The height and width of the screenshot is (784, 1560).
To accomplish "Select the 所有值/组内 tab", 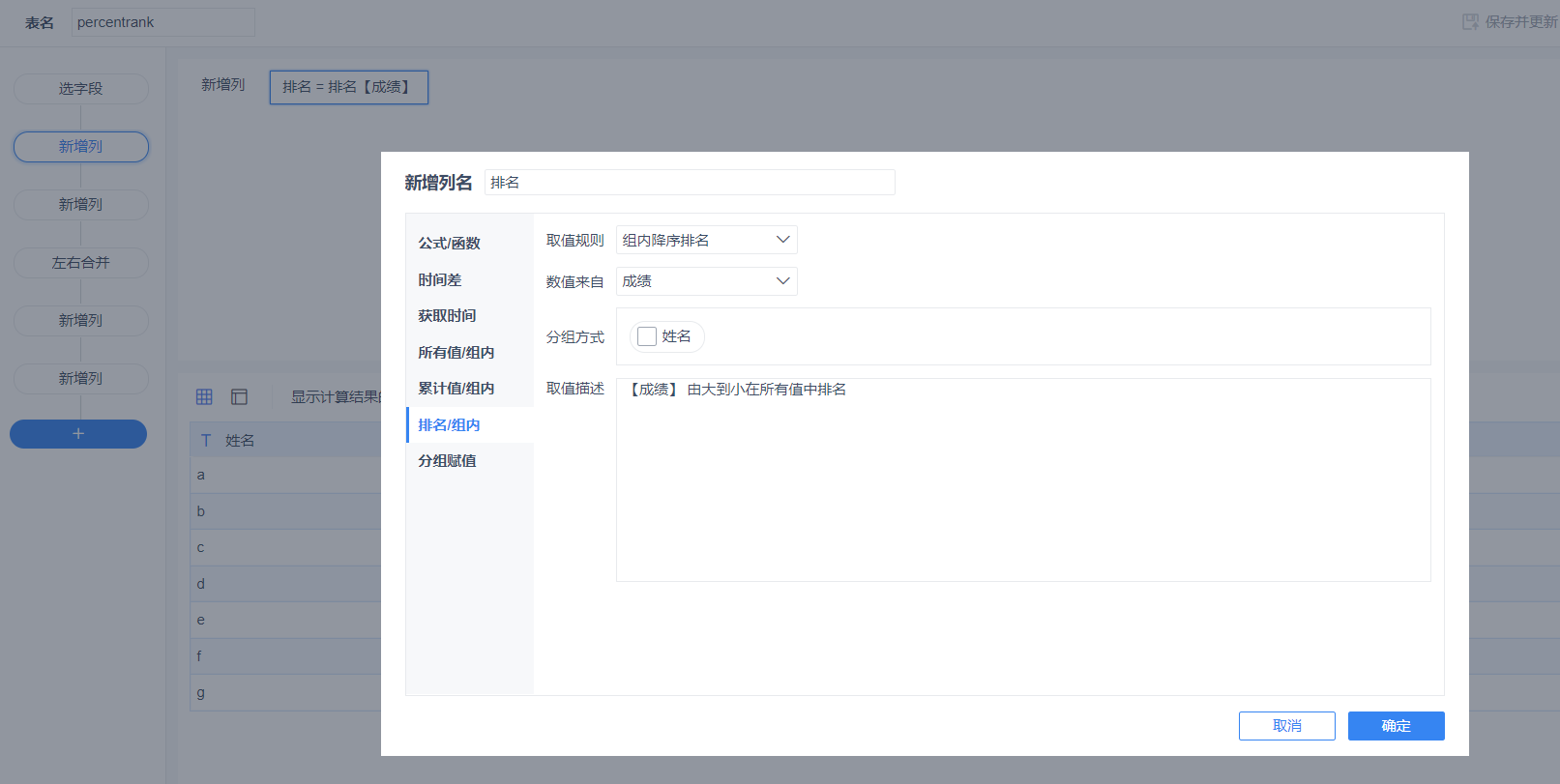I will (470, 352).
